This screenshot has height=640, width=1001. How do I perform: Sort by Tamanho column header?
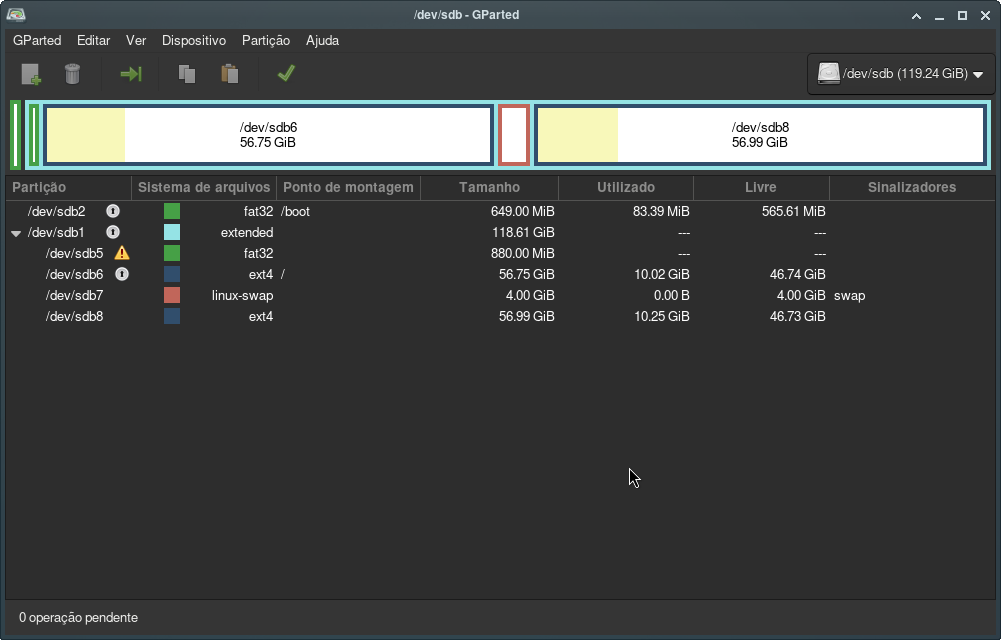[489, 187]
